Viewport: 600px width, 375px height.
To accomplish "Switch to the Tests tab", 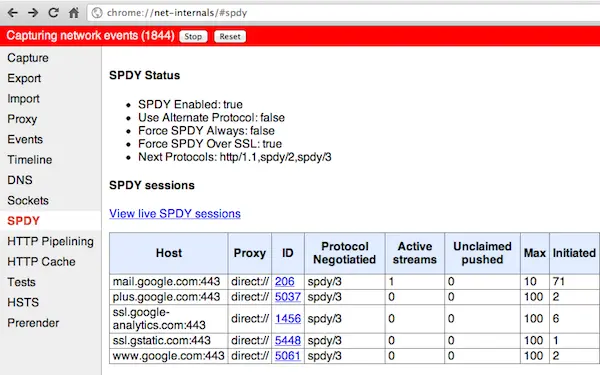I will [21, 282].
